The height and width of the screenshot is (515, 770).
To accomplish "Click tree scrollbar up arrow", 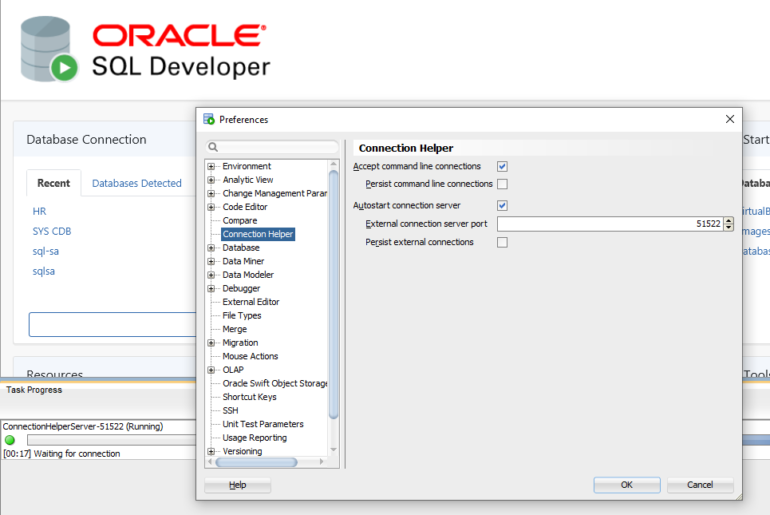I will pos(333,164).
